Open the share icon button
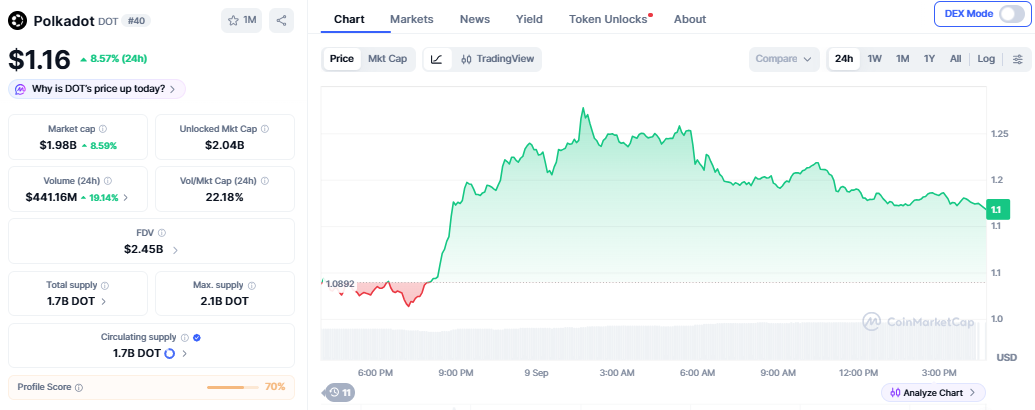The width and height of the screenshot is (1035, 410). 281,20
